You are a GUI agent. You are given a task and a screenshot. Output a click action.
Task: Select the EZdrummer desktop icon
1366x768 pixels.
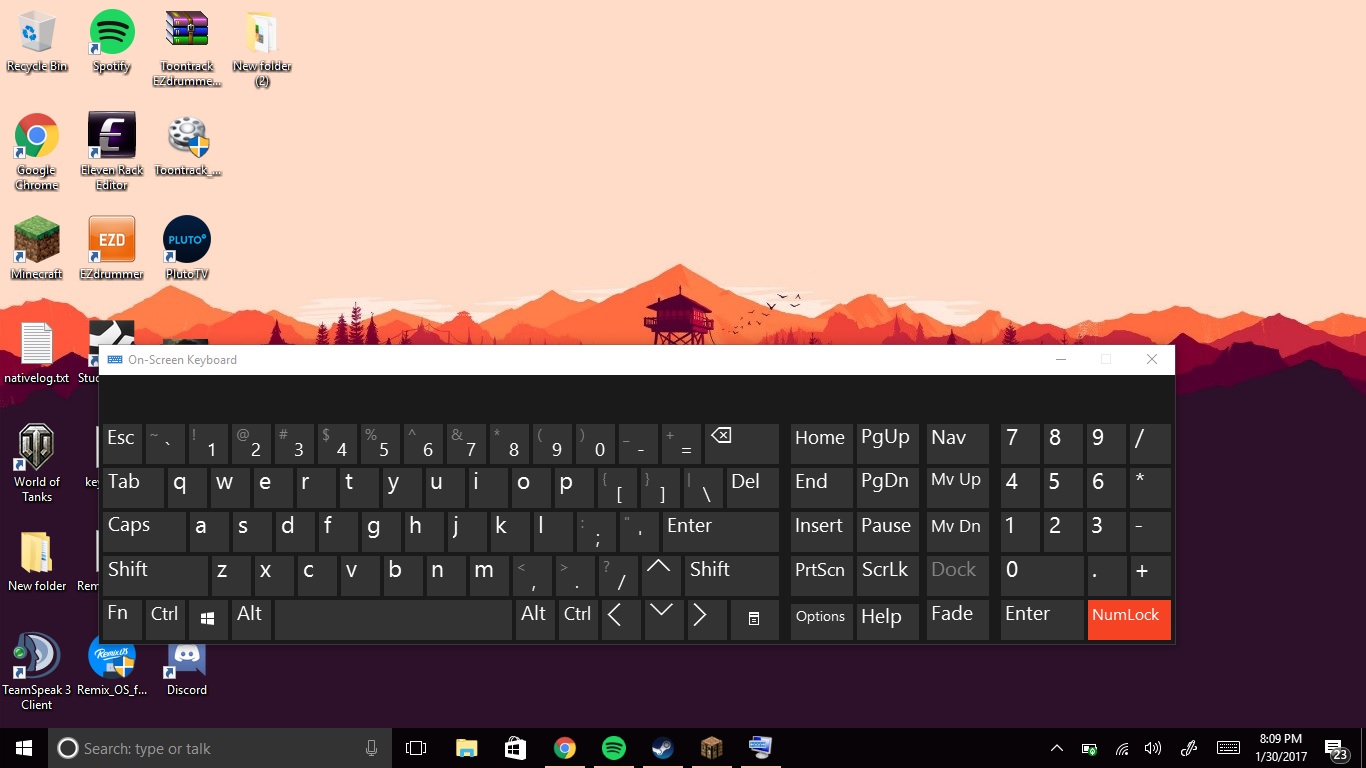click(x=112, y=249)
